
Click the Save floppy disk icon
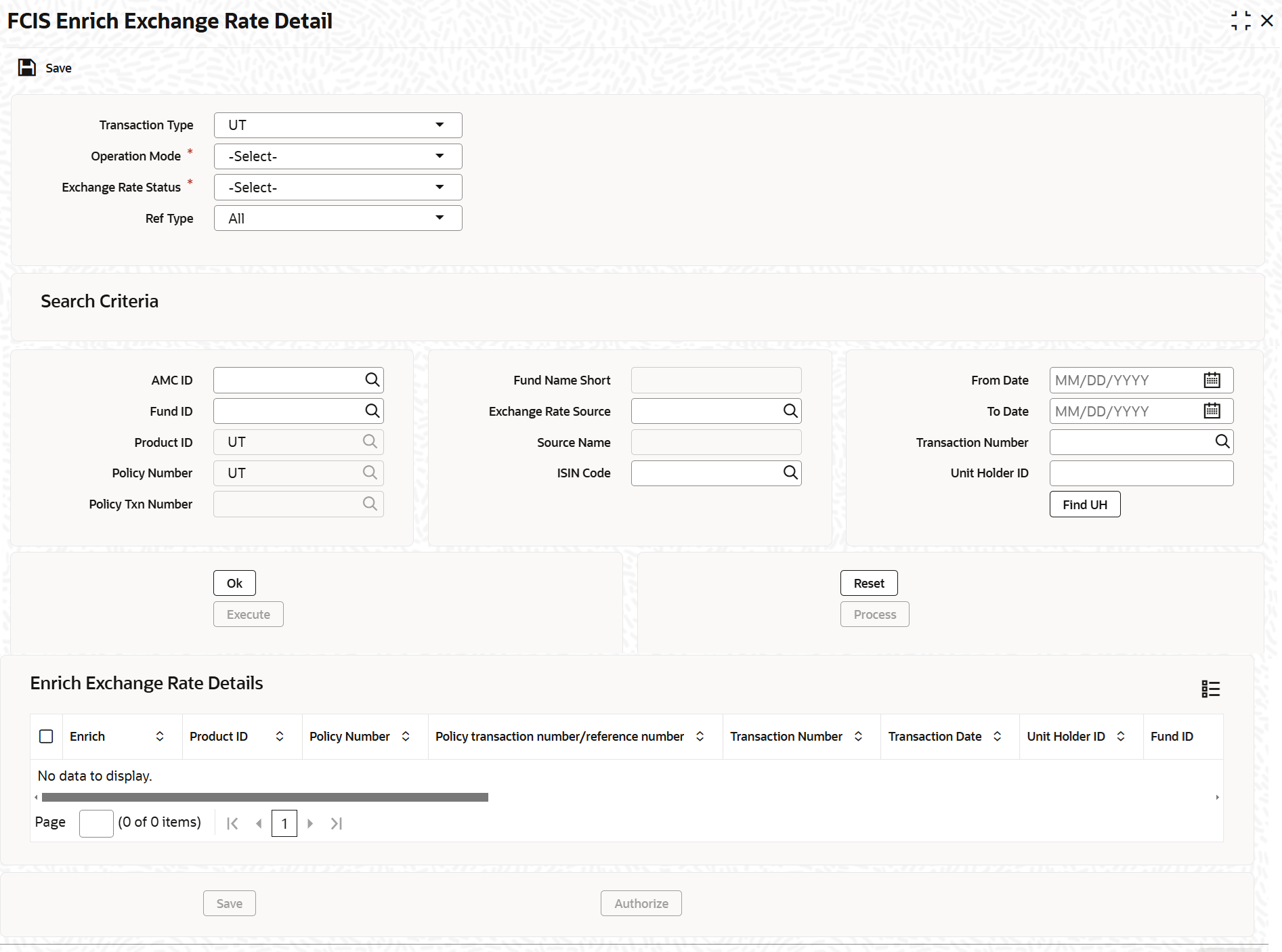(x=27, y=68)
